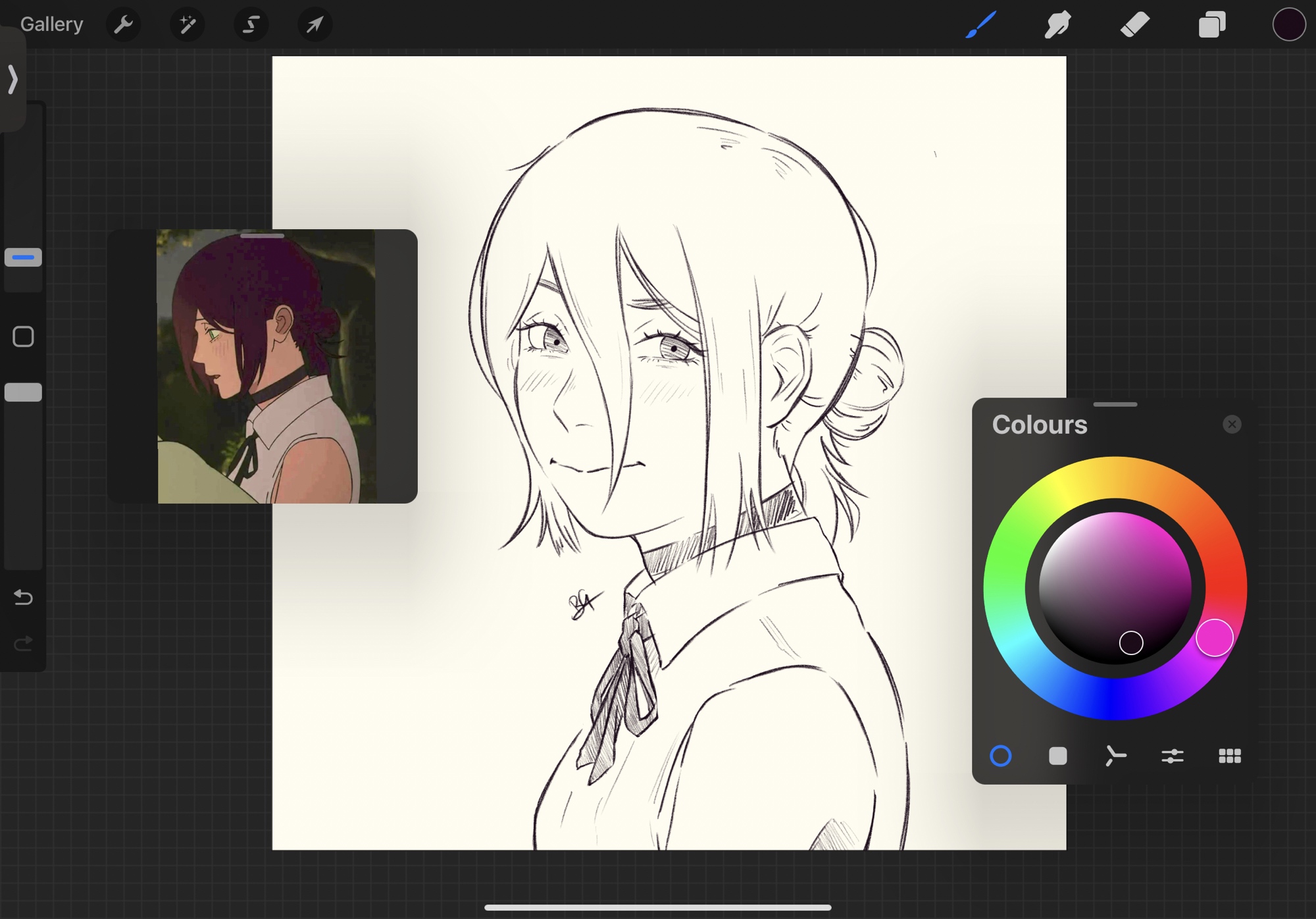
Task: Switch to Disc colour mode
Action: point(1001,756)
